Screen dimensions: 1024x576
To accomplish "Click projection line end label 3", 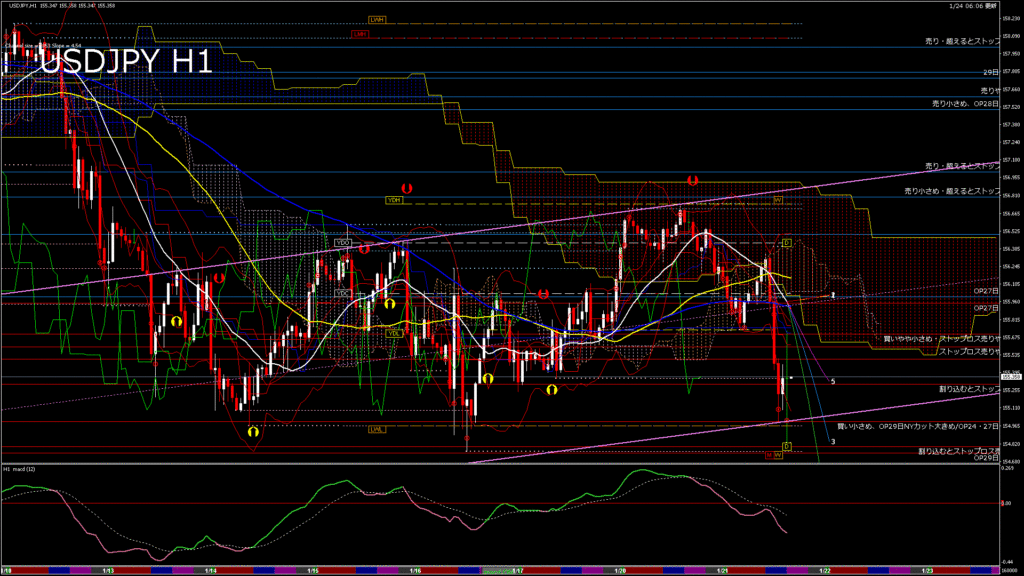I will [x=833, y=442].
